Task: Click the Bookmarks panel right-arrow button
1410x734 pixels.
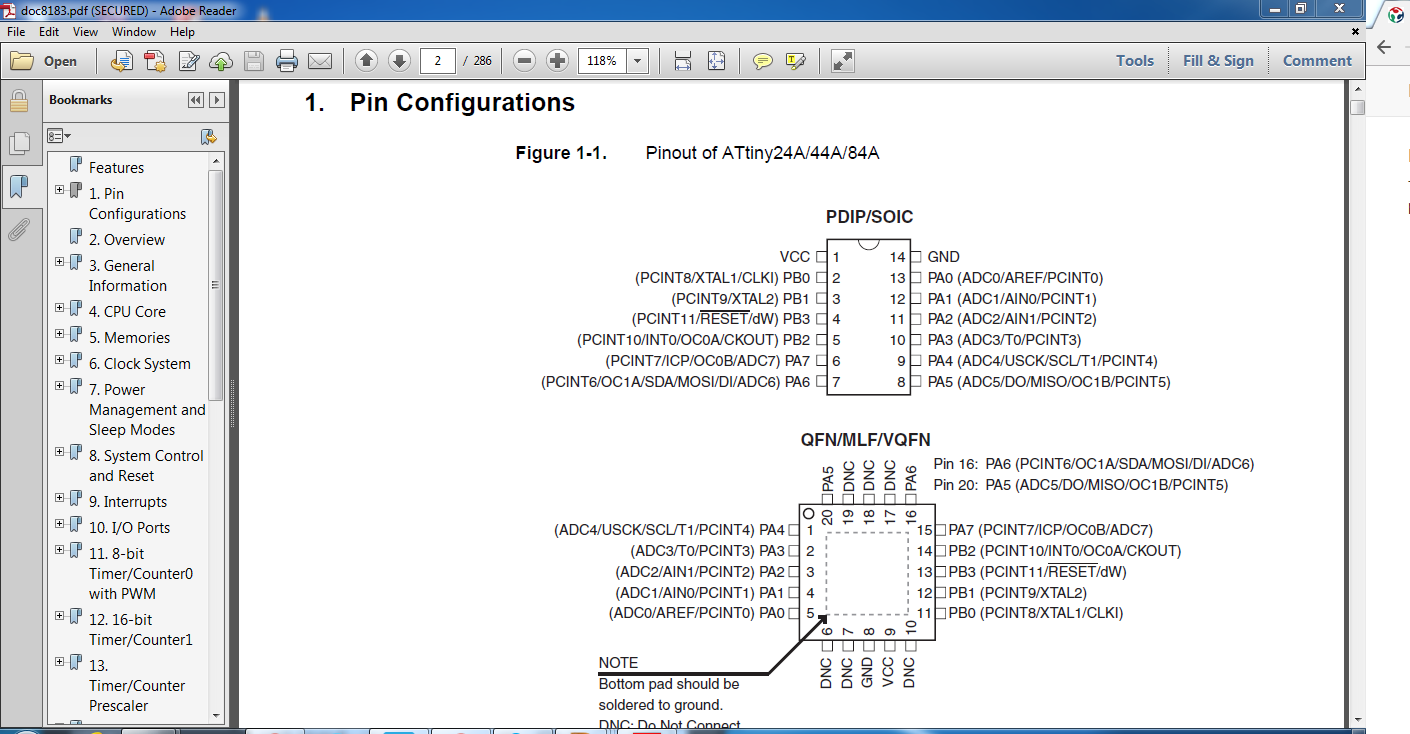Action: point(216,100)
